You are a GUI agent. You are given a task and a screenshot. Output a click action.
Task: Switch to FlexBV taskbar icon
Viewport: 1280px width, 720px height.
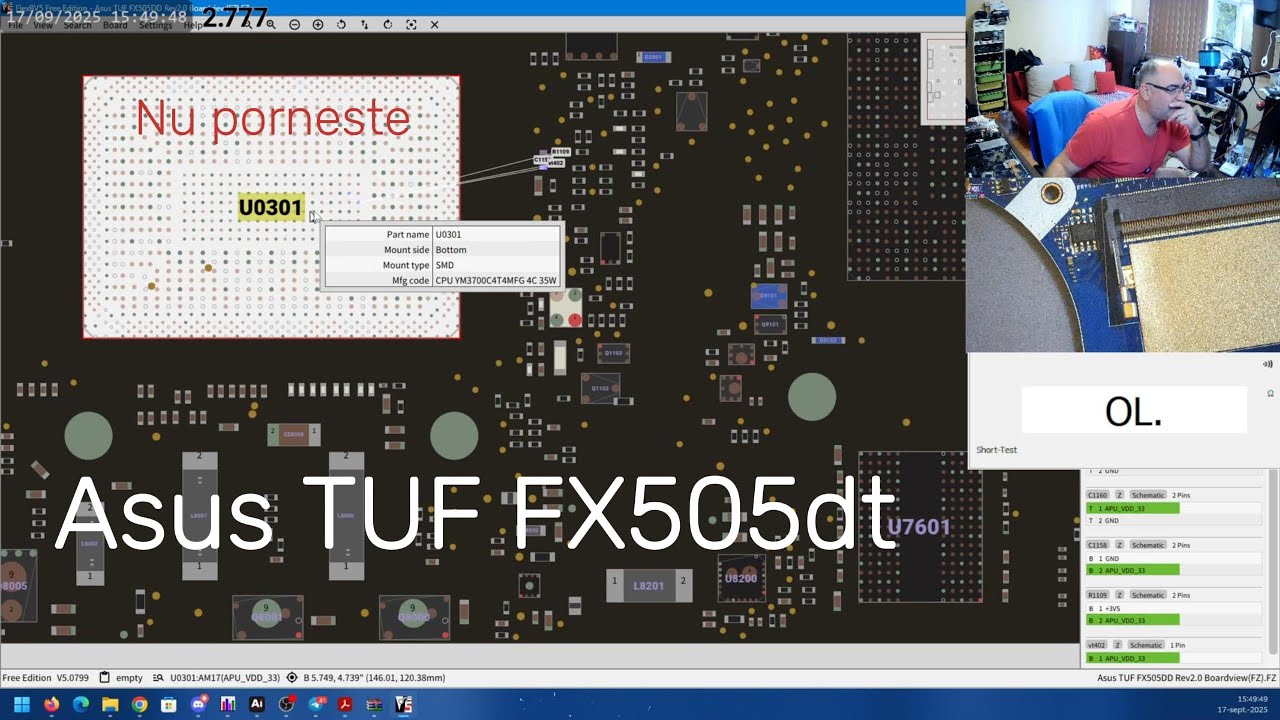pyautogui.click(x=404, y=704)
